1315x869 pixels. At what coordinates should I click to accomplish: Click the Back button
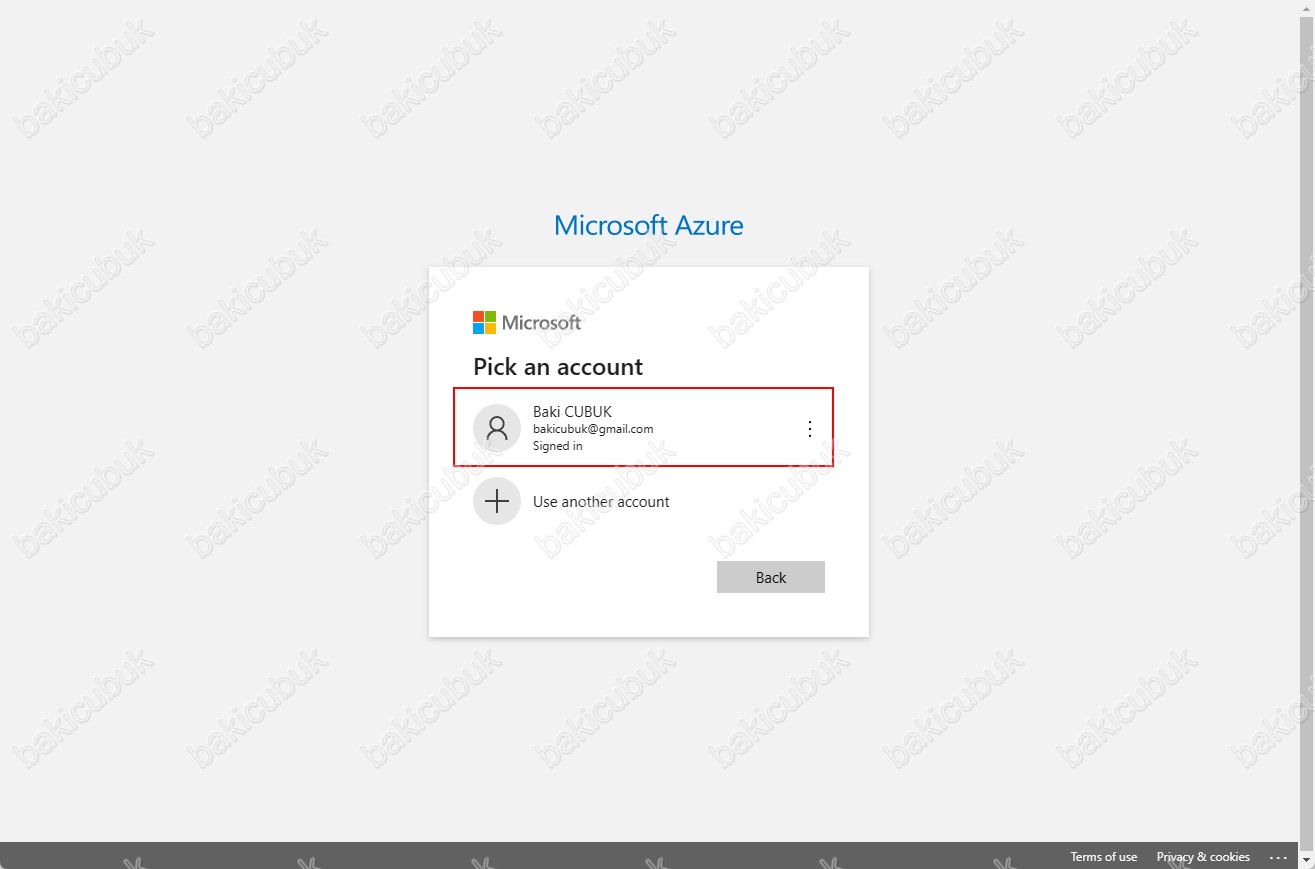click(771, 577)
